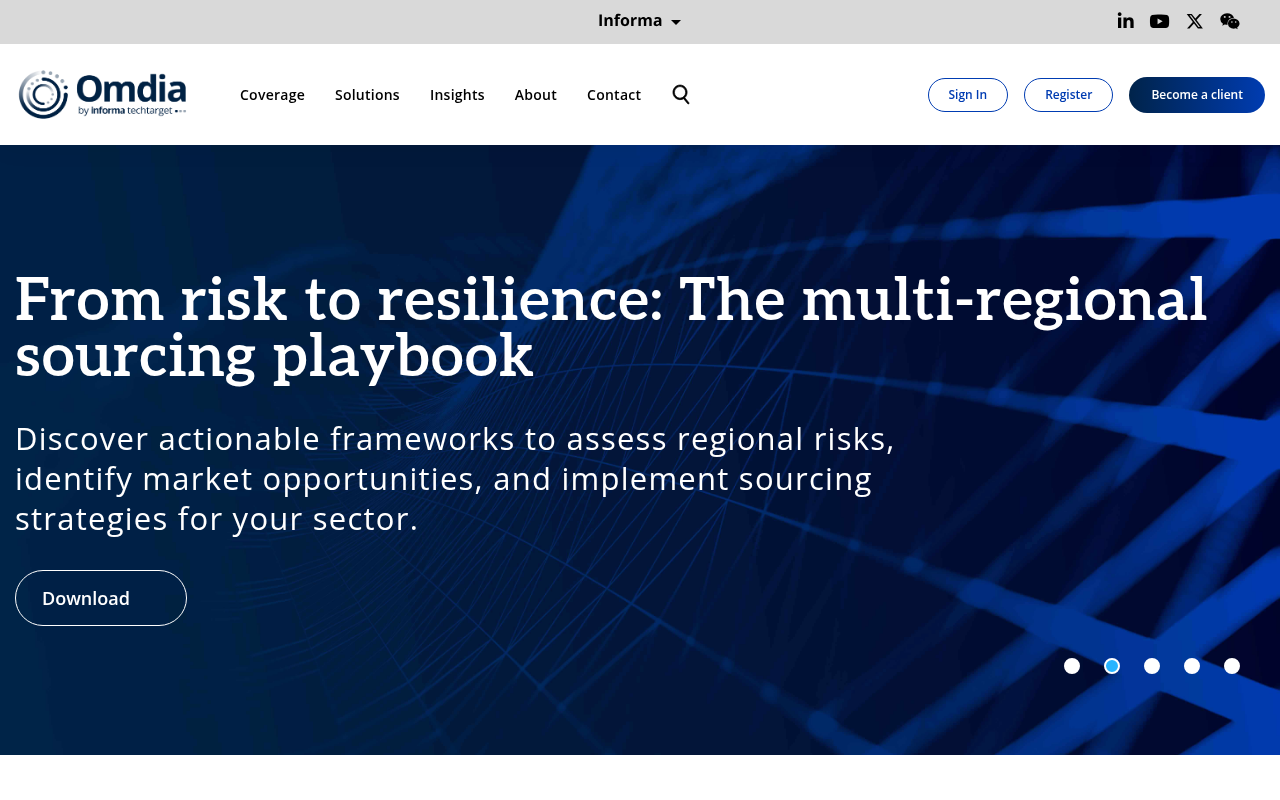Select the active second carousel dot
Viewport: 1280px width, 800px height.
tap(1112, 666)
